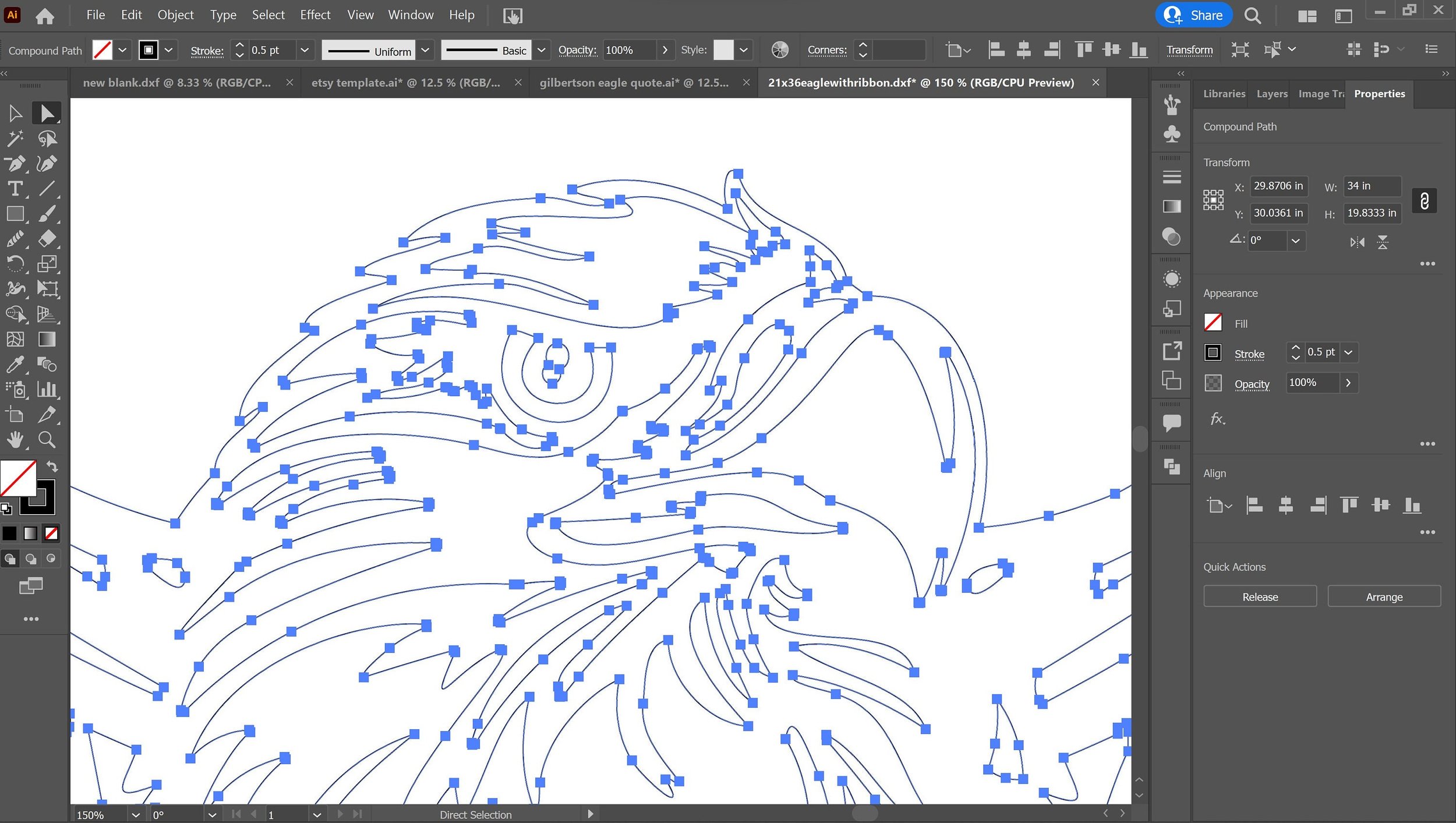
Task: Open stroke color dropdown in control bar
Action: 168,50
